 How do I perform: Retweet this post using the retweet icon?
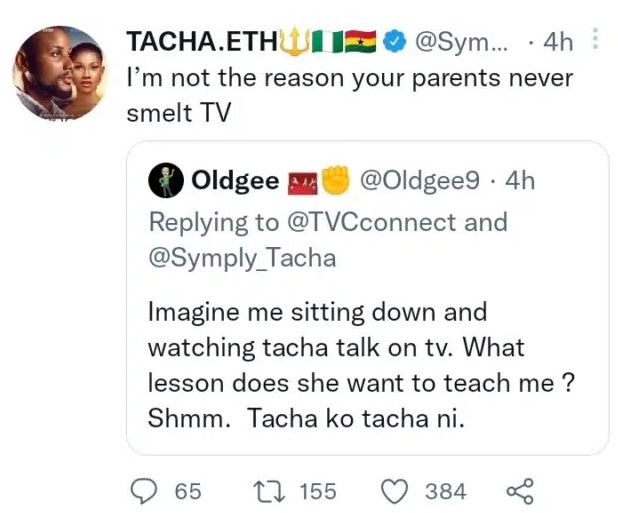click(x=267, y=490)
